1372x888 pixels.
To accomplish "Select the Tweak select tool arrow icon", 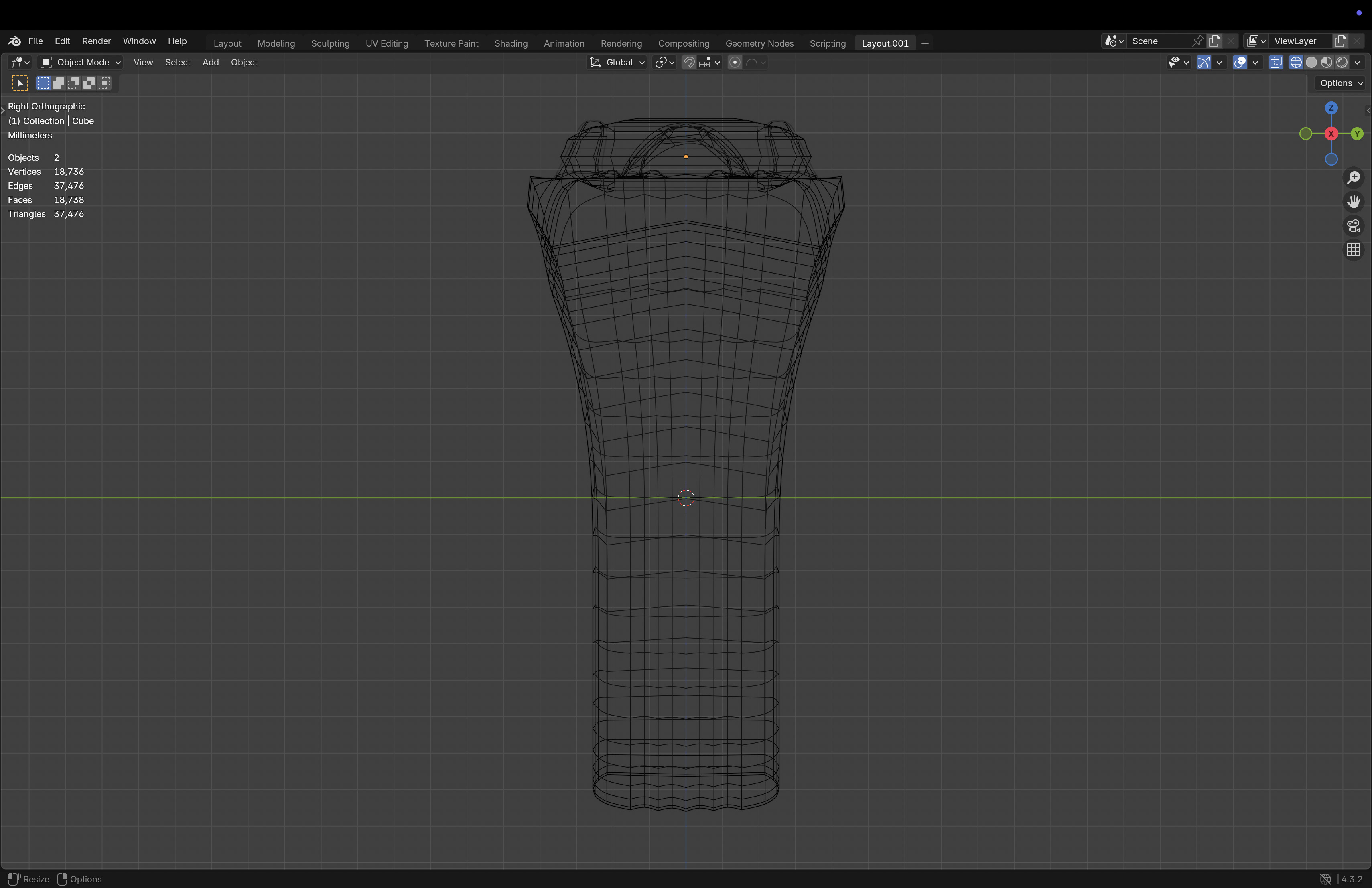I will pyautogui.click(x=20, y=83).
